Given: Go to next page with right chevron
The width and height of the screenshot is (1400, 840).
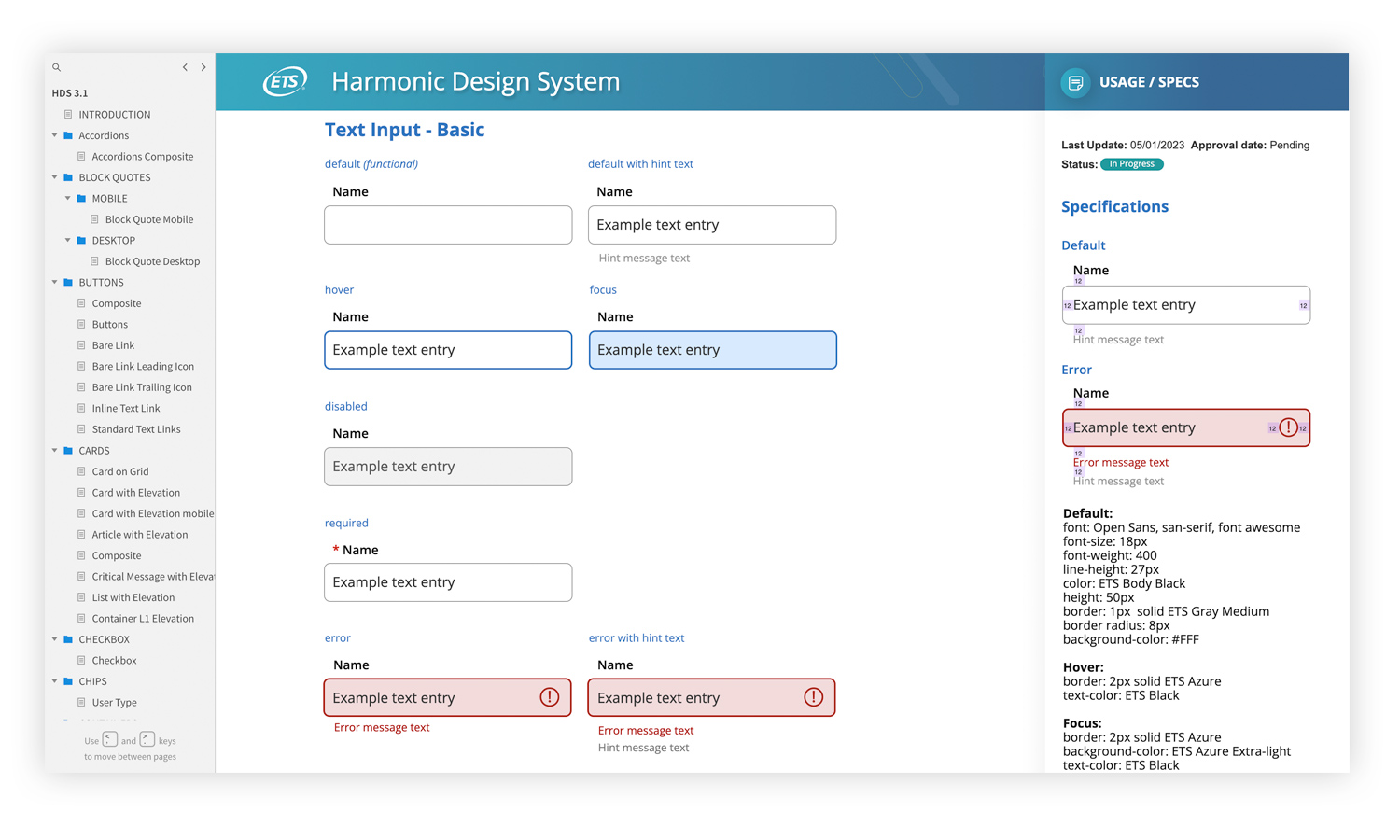Looking at the screenshot, I should 203,67.
